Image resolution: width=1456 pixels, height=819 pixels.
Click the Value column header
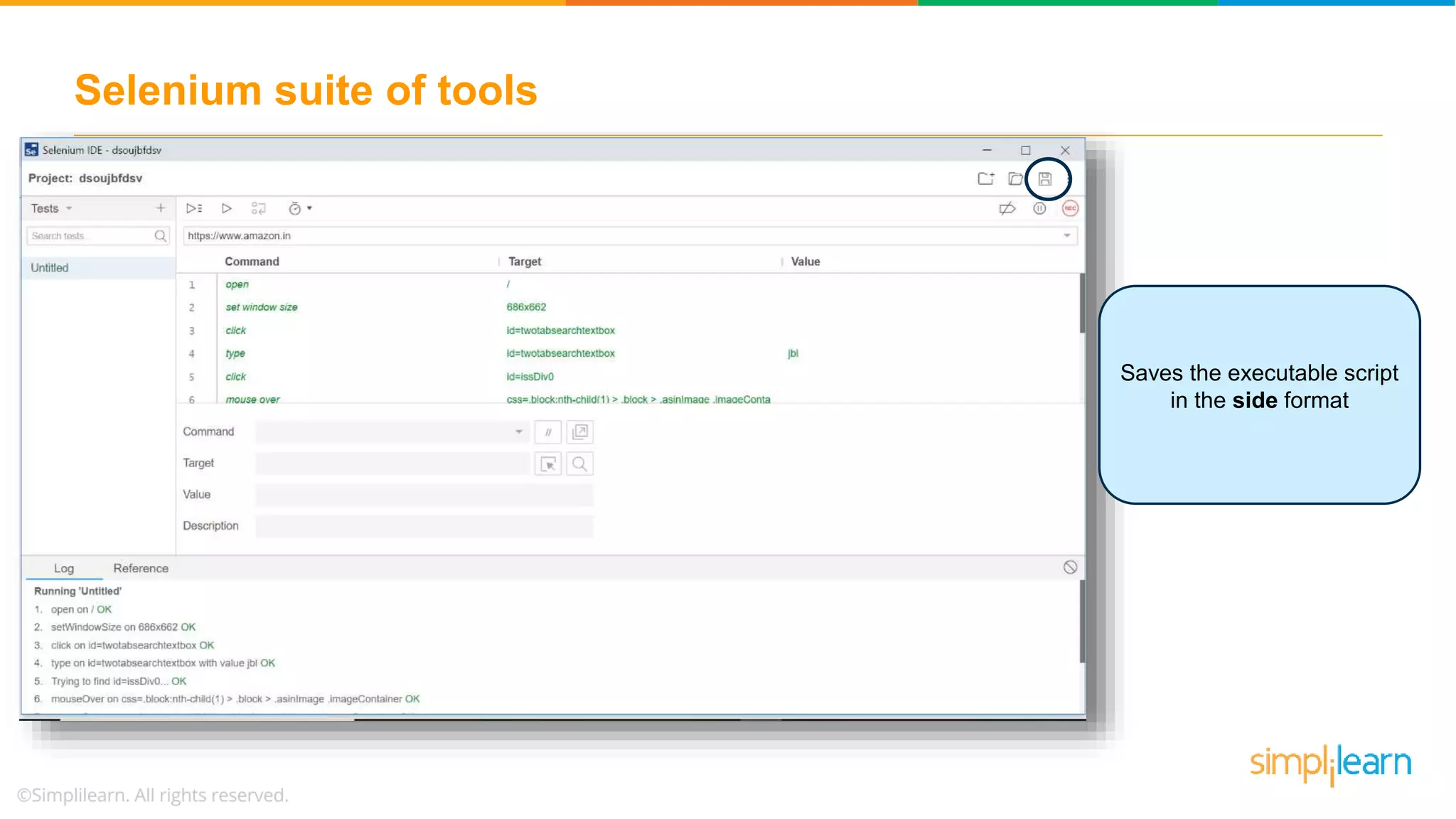coord(805,262)
